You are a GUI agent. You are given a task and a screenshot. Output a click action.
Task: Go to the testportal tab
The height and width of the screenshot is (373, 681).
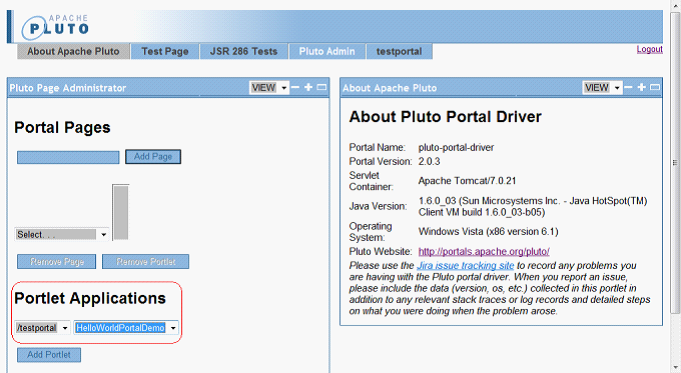pos(399,51)
